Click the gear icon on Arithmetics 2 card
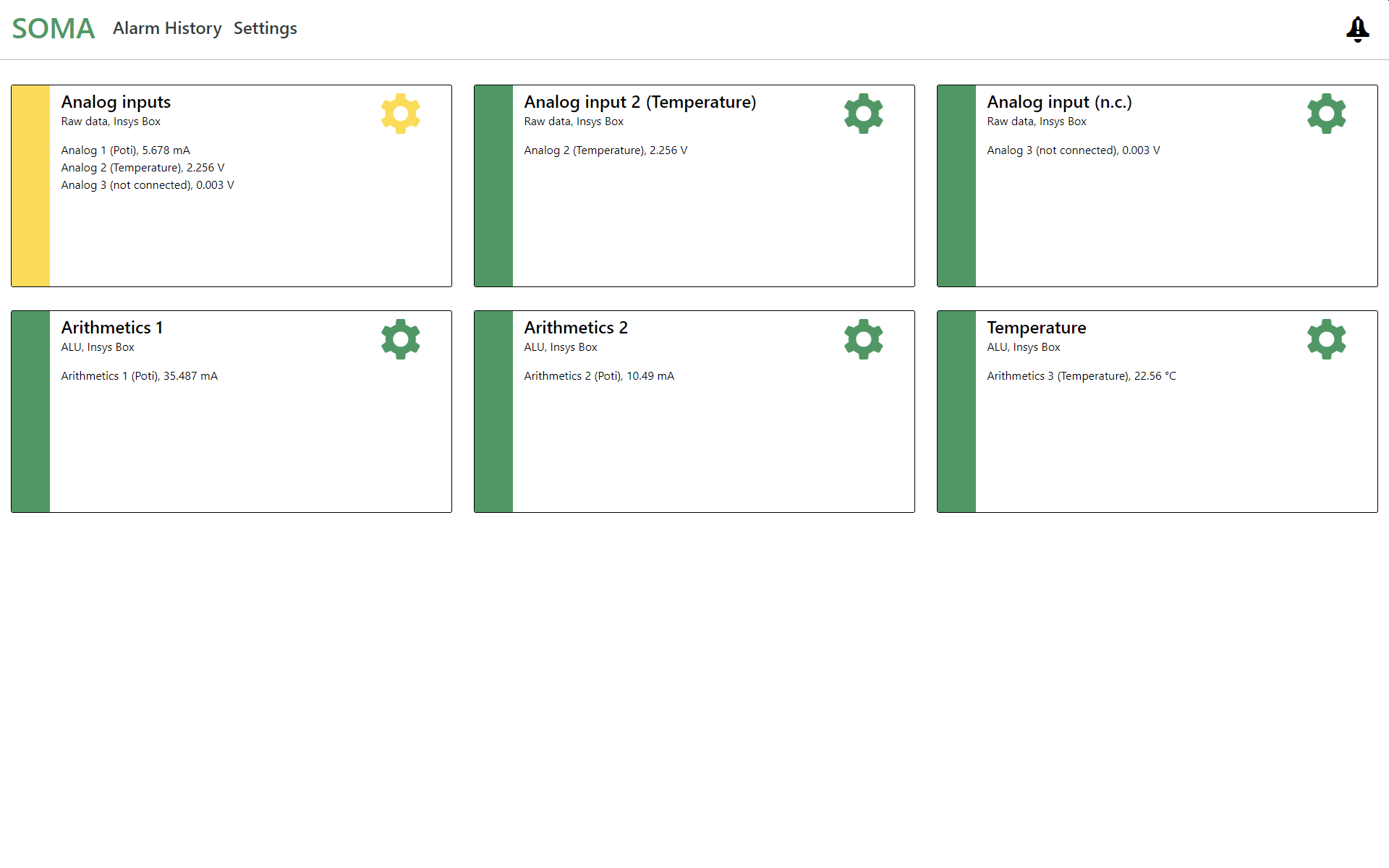The image size is (1389, 868). 864,339
